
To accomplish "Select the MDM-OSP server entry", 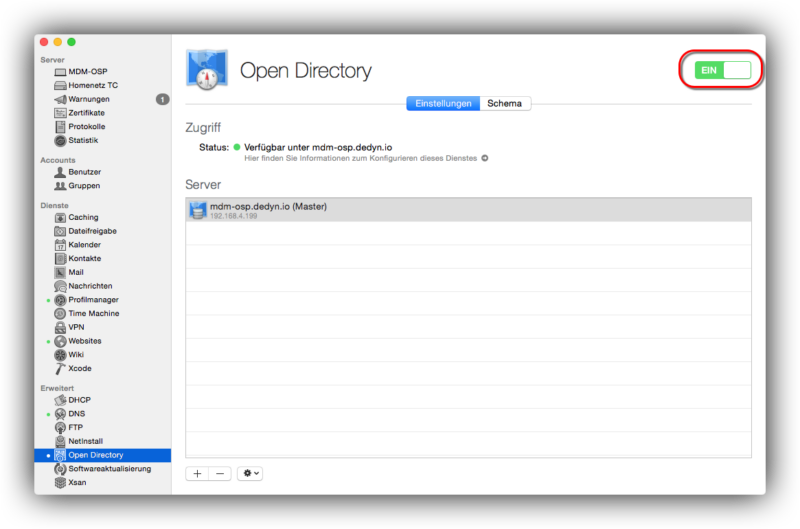I will coord(87,72).
